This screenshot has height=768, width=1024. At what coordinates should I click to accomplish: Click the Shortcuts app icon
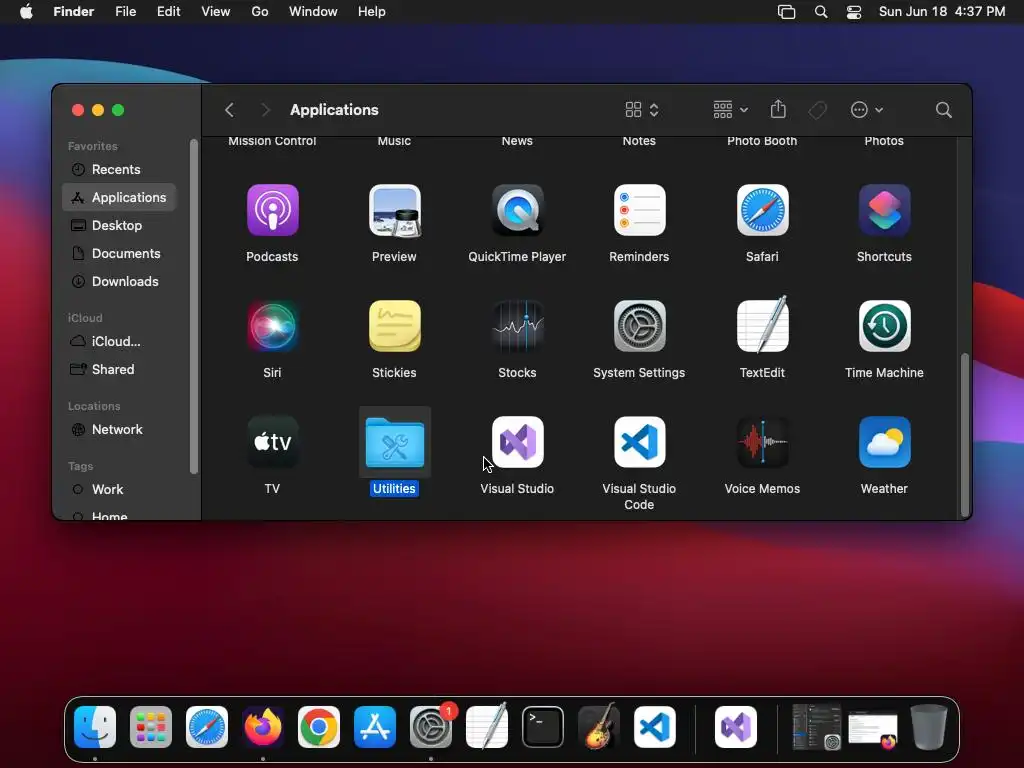coord(884,210)
